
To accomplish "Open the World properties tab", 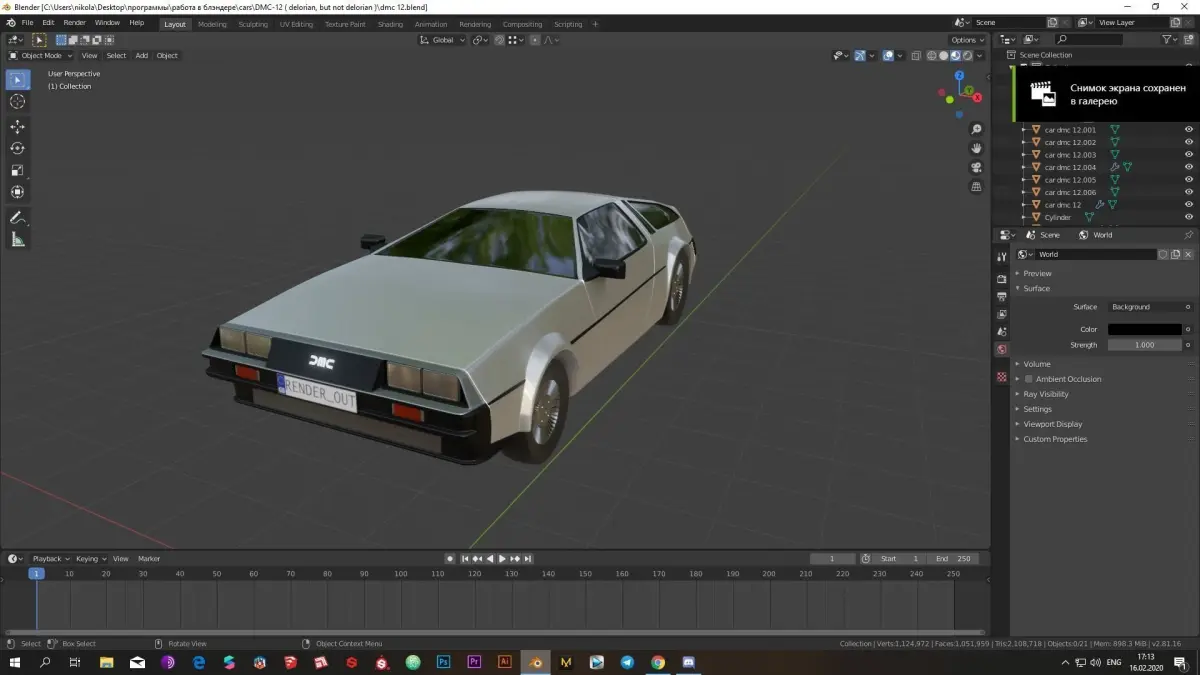I will coord(1002,349).
